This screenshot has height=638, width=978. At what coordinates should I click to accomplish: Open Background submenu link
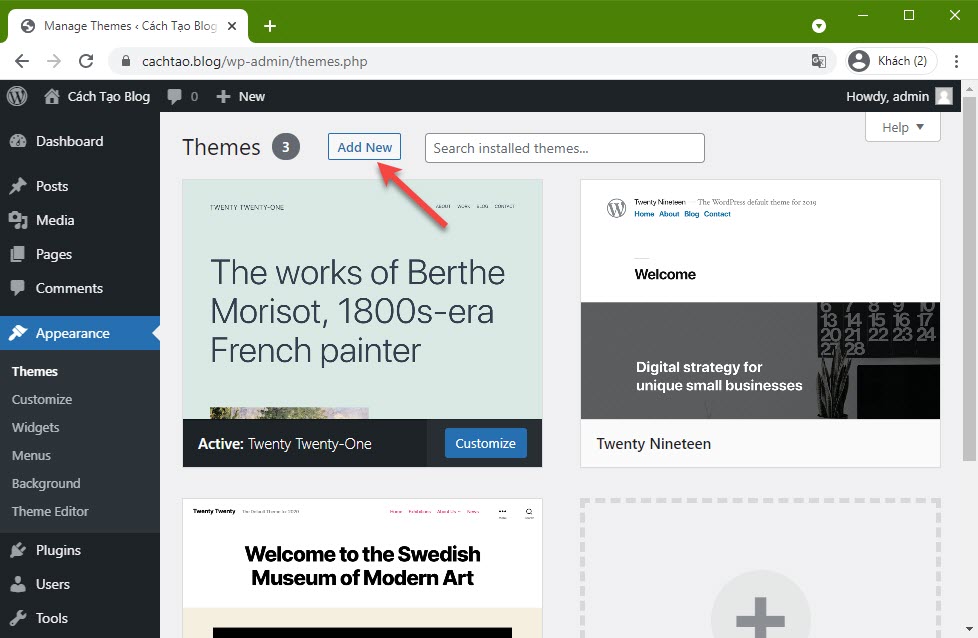coord(46,483)
